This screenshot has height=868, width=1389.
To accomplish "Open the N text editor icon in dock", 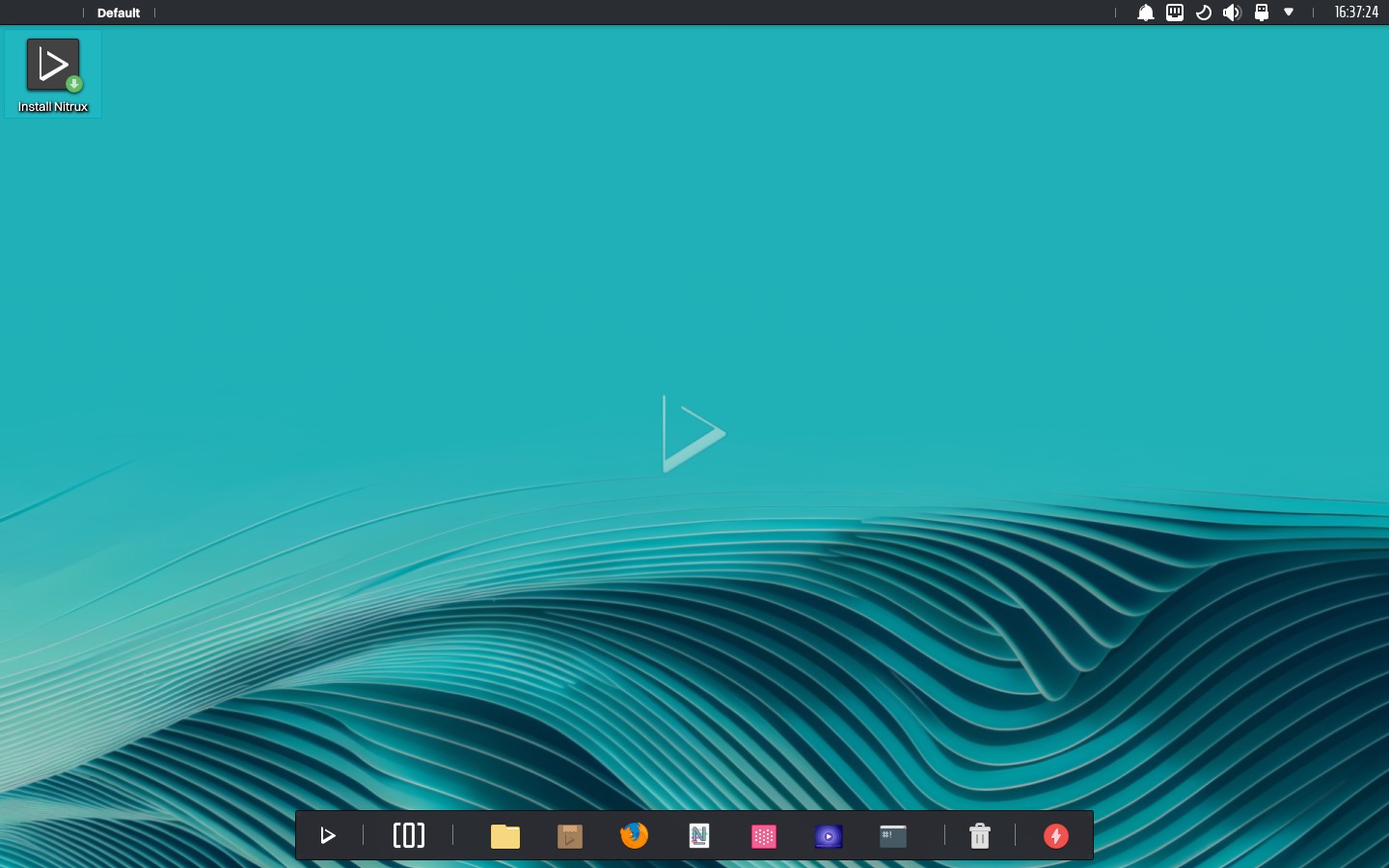I will [x=699, y=835].
